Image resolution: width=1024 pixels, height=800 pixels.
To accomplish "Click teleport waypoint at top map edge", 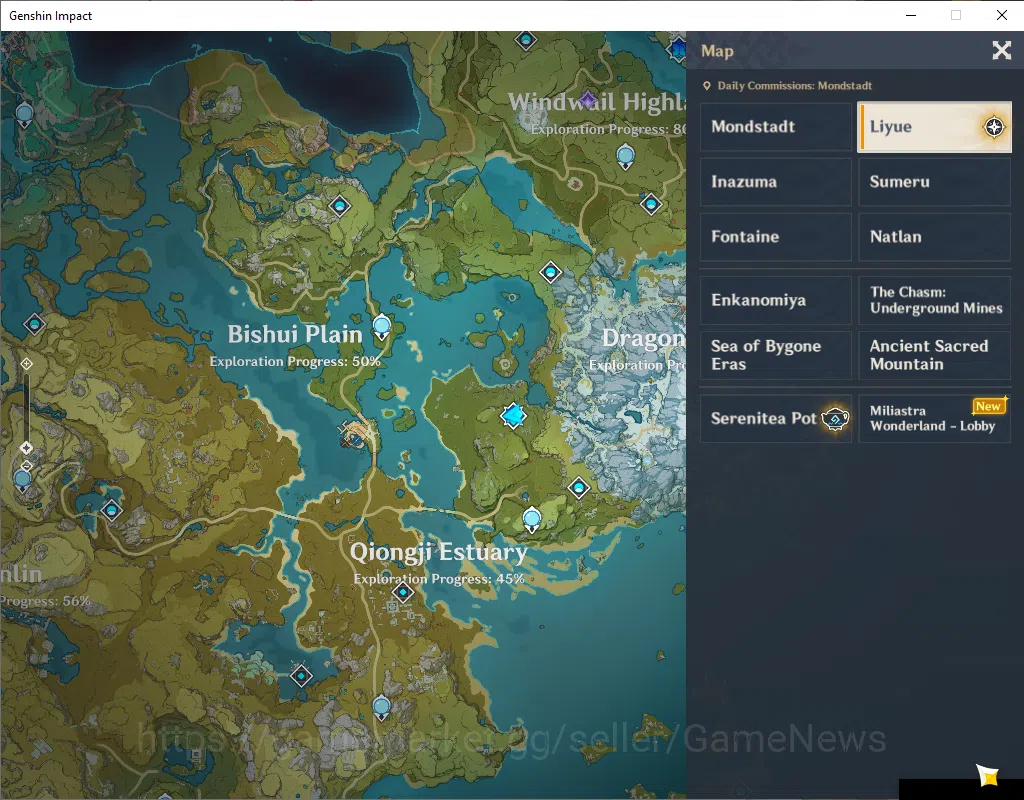I will tap(526, 40).
